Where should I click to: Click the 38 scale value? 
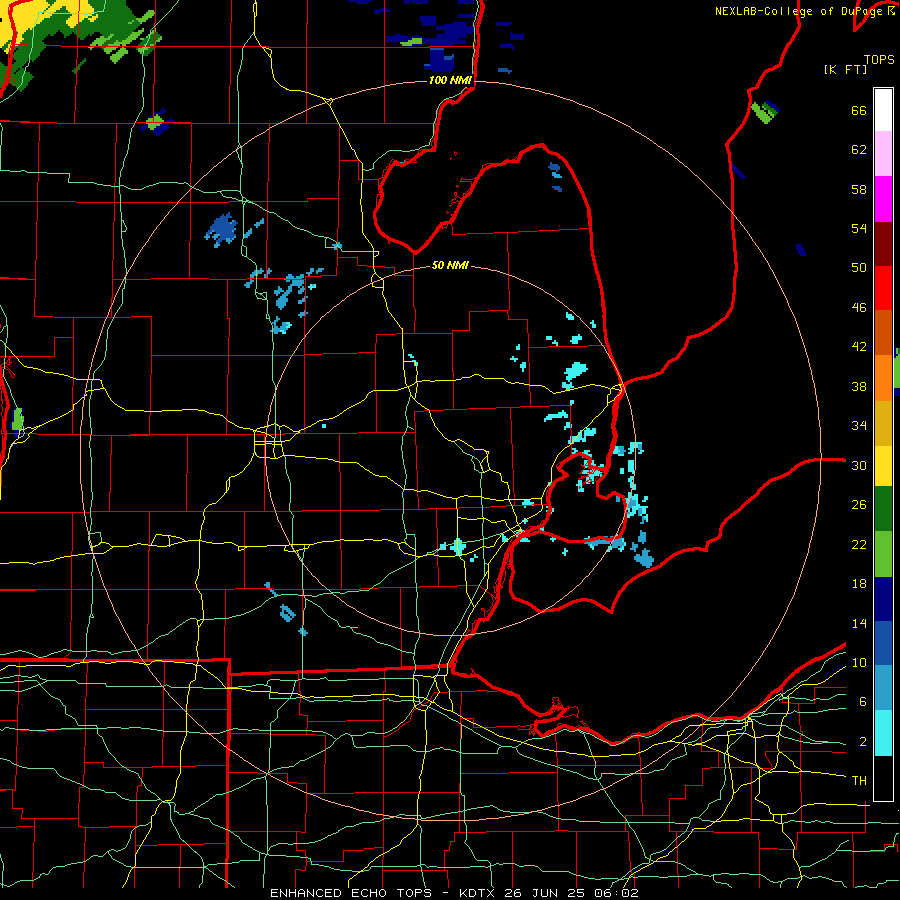(859, 386)
